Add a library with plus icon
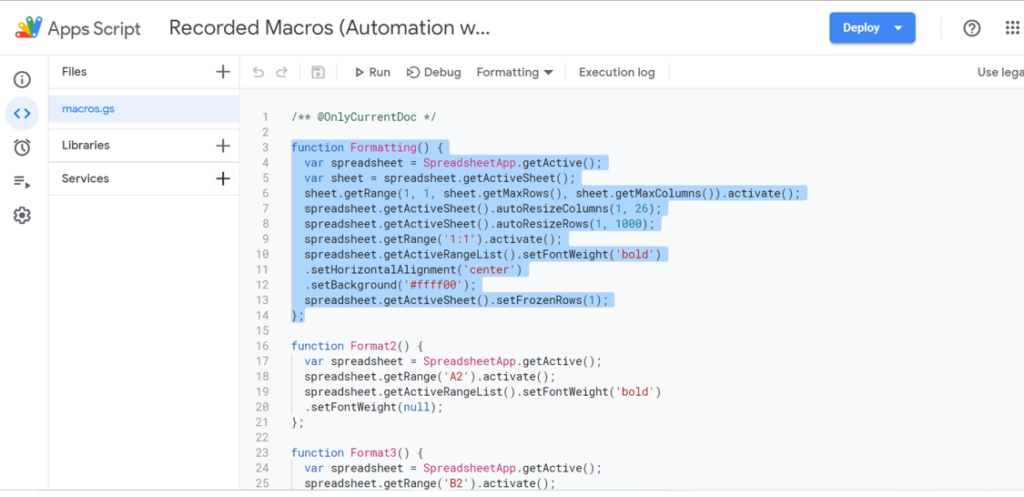 pyautogui.click(x=223, y=145)
